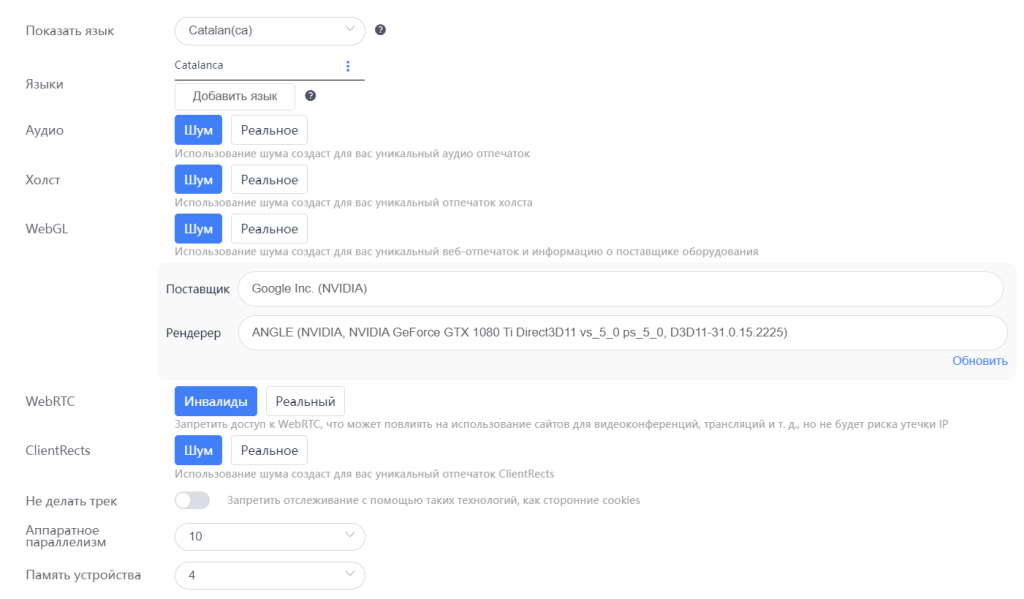Click the Рендерер text field
Viewport: 1024px width, 599px height.
[x=620, y=333]
